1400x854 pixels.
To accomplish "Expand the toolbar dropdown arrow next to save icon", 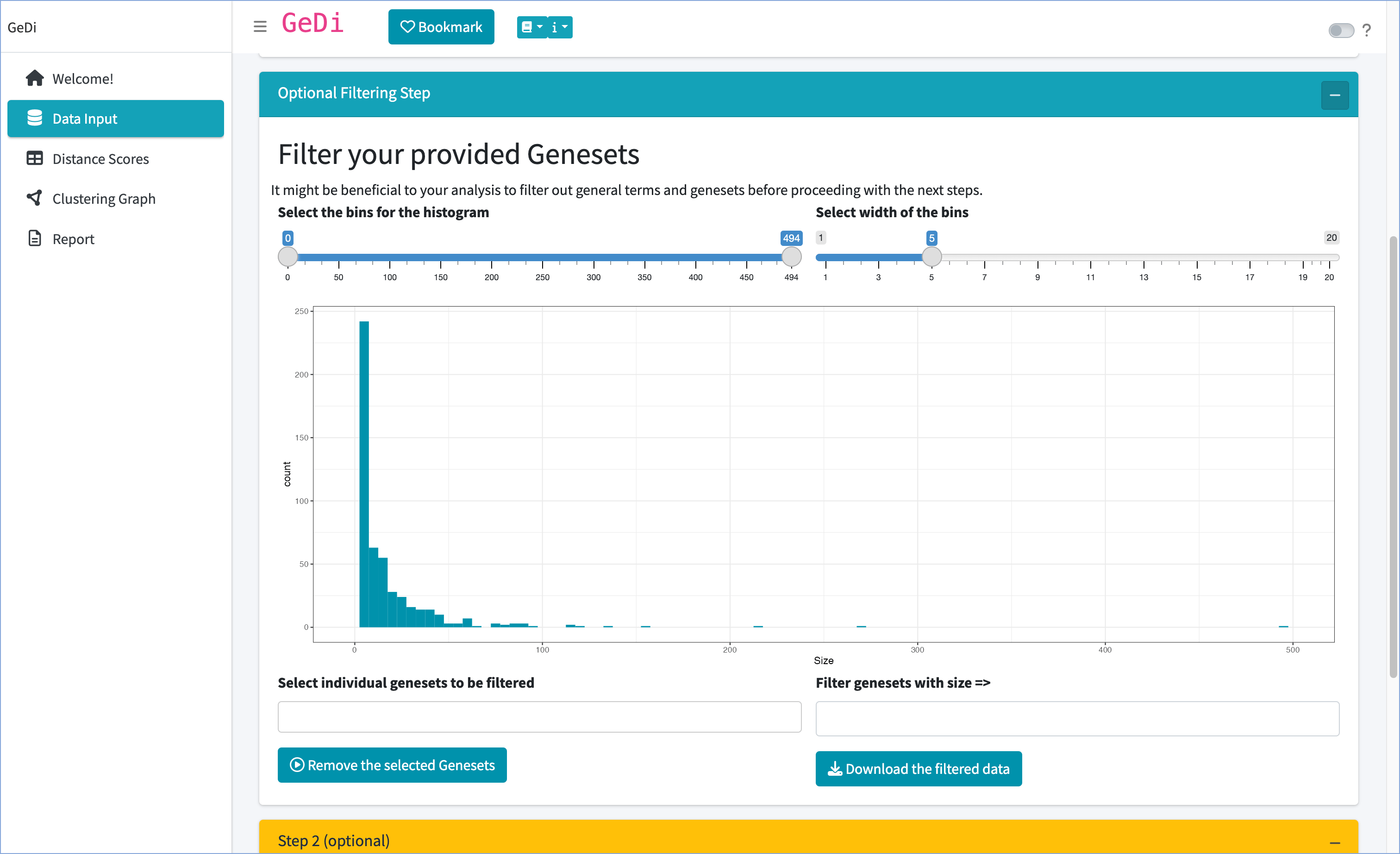I will [538, 26].
